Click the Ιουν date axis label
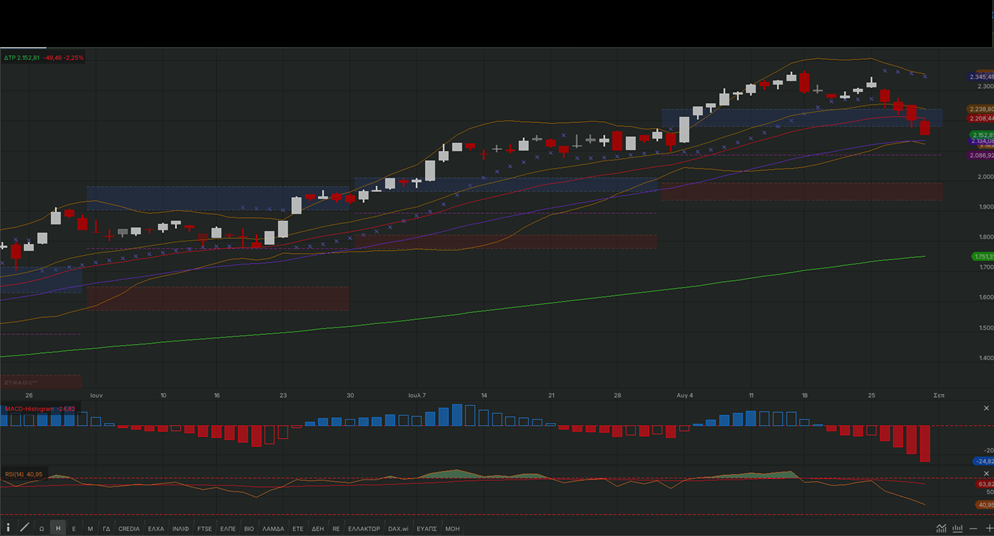This screenshot has width=994, height=536. (96, 395)
